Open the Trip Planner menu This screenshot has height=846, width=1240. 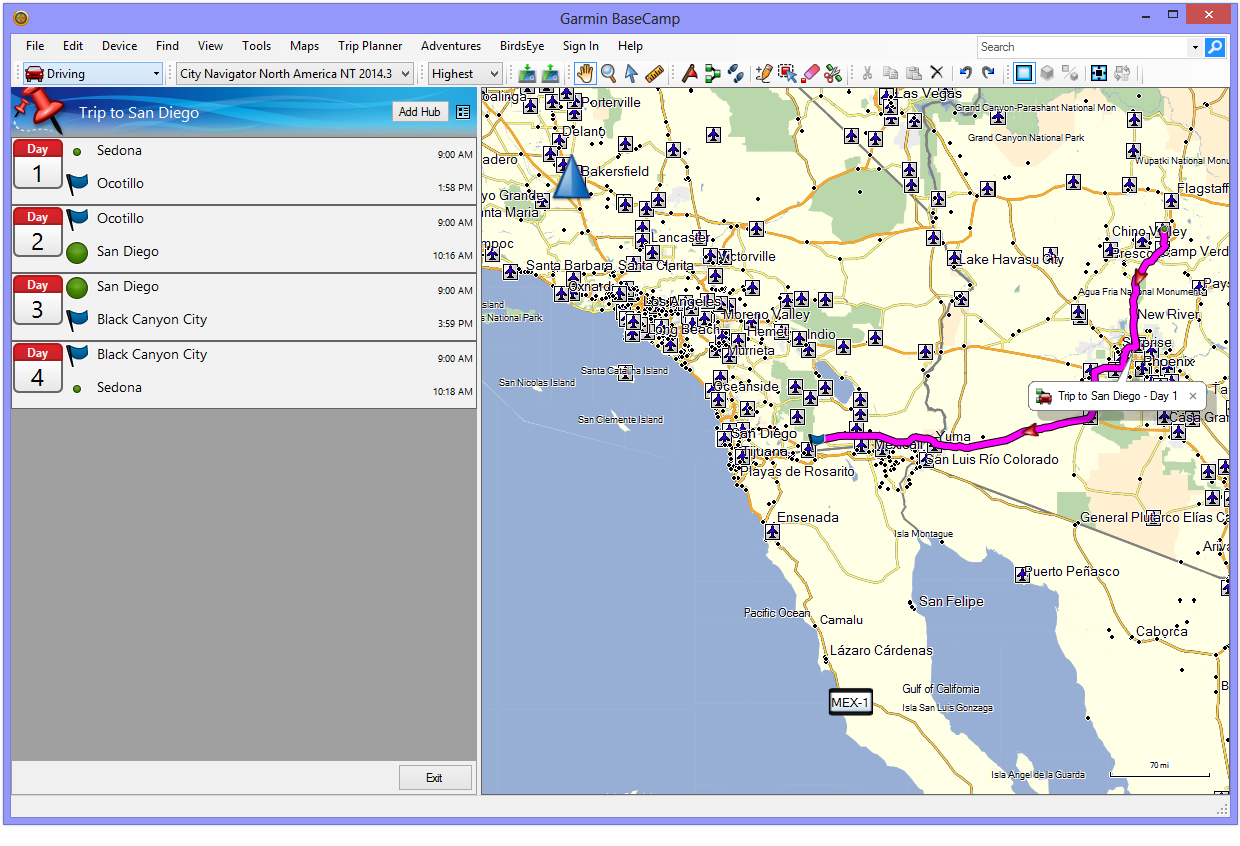370,46
